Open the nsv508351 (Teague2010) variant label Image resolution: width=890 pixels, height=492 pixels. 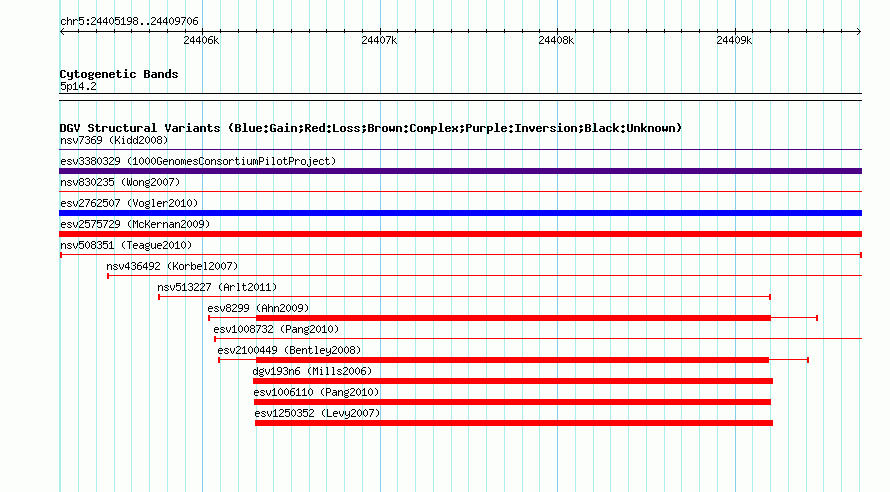[x=126, y=246]
